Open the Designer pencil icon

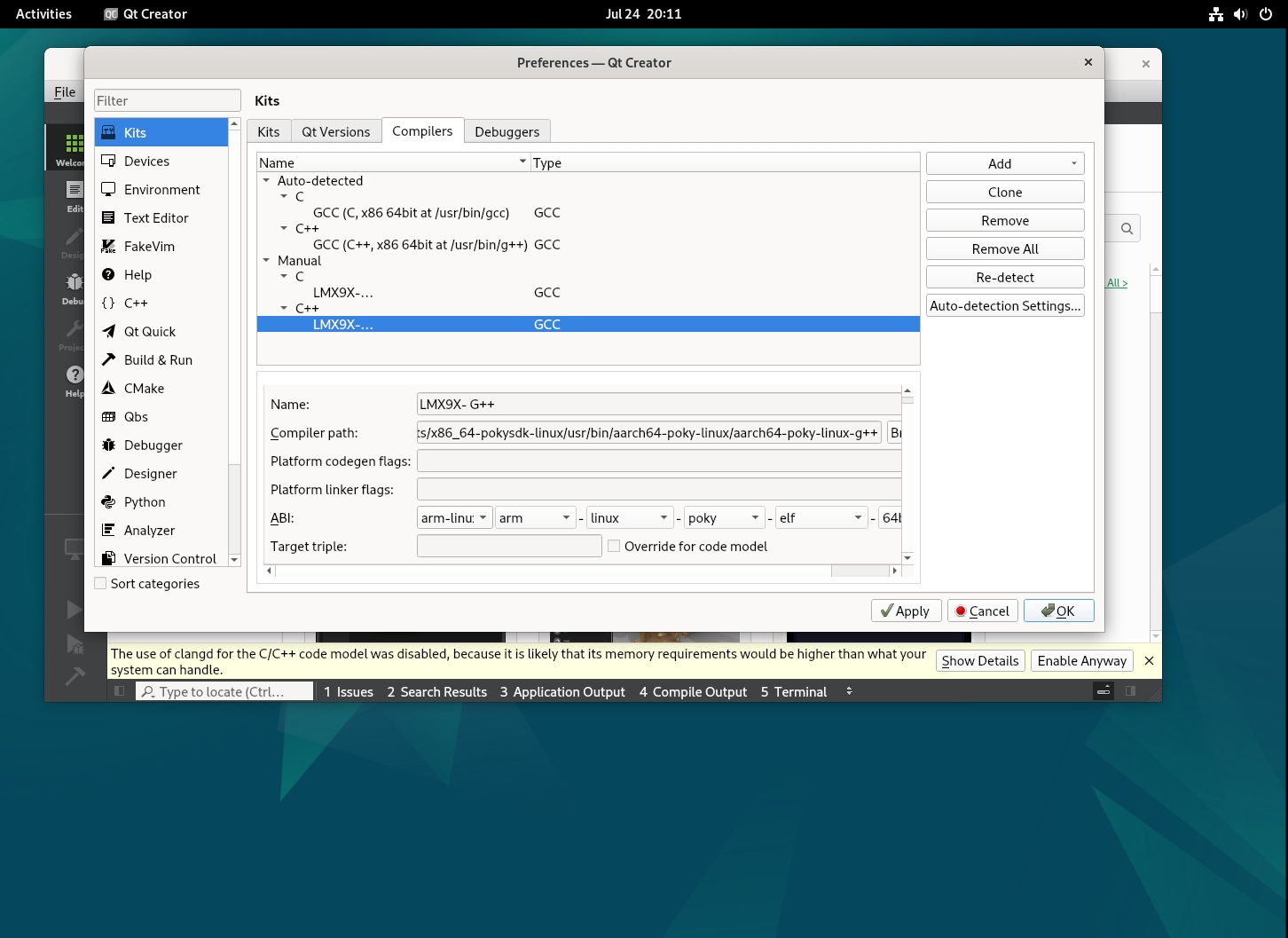pos(108,473)
